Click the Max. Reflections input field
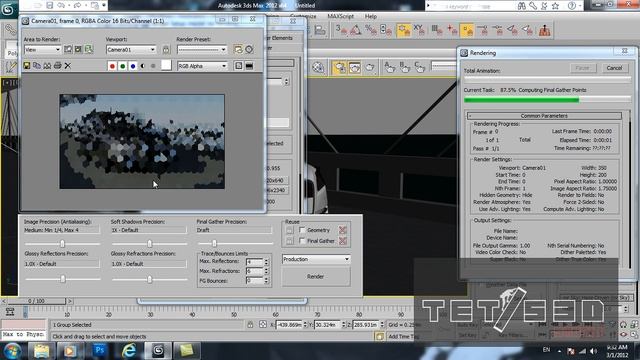The height and width of the screenshot is (360, 640). tap(254, 261)
